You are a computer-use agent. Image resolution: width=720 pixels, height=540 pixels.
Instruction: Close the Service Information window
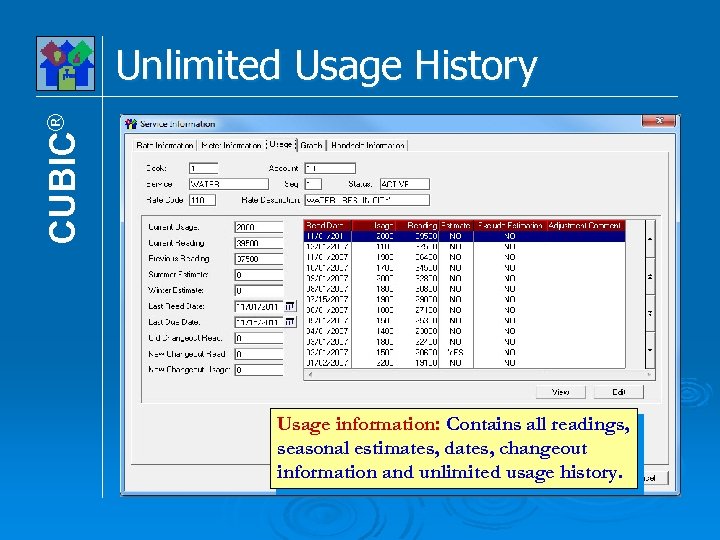(659, 121)
